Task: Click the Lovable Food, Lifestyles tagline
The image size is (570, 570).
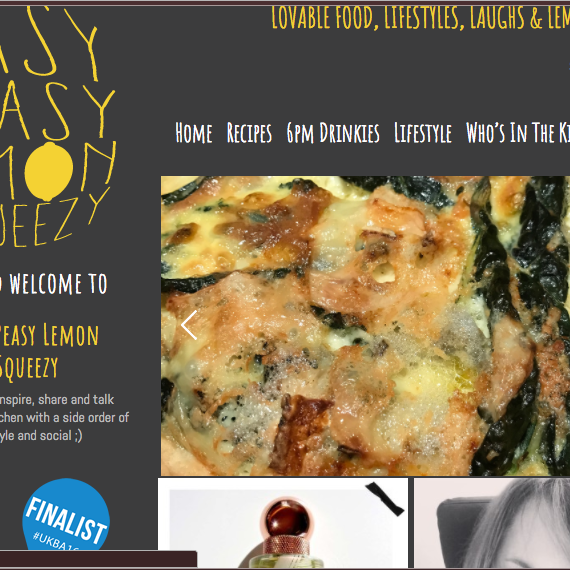Action: 421,17
